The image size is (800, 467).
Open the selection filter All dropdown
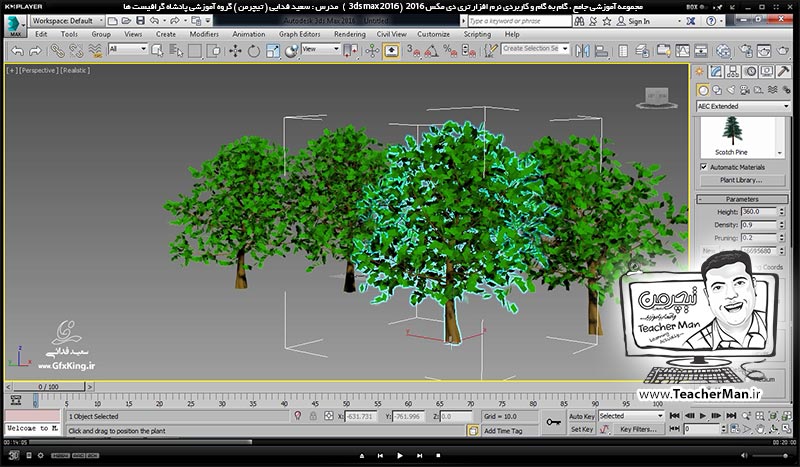[128, 49]
